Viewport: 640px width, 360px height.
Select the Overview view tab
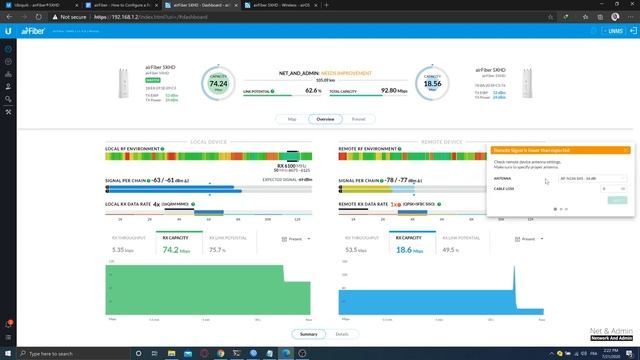pos(325,119)
